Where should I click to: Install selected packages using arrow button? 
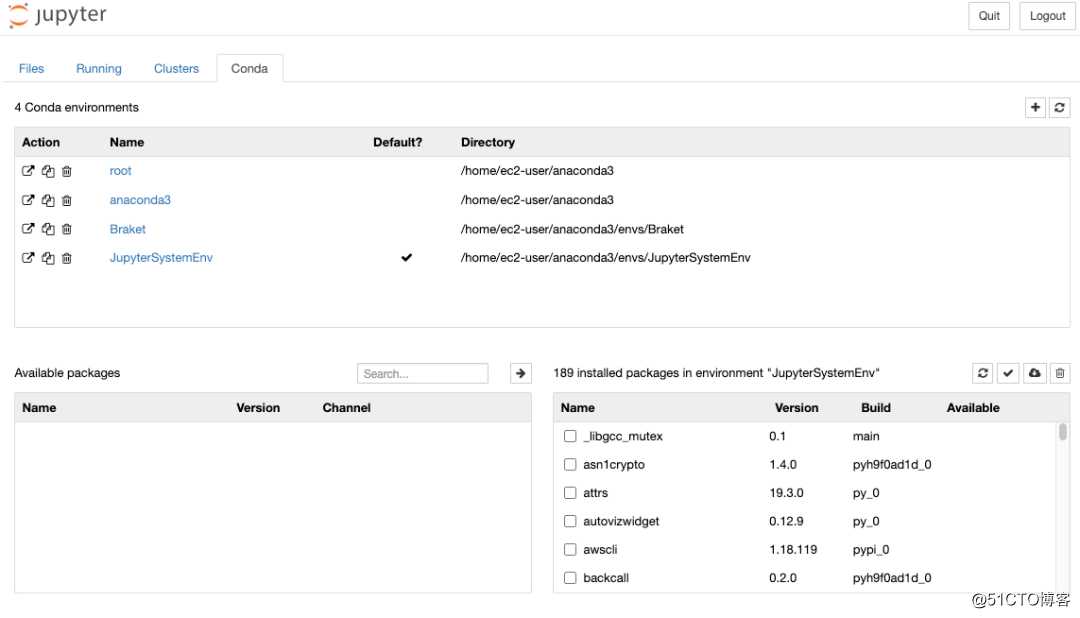pyautogui.click(x=521, y=373)
